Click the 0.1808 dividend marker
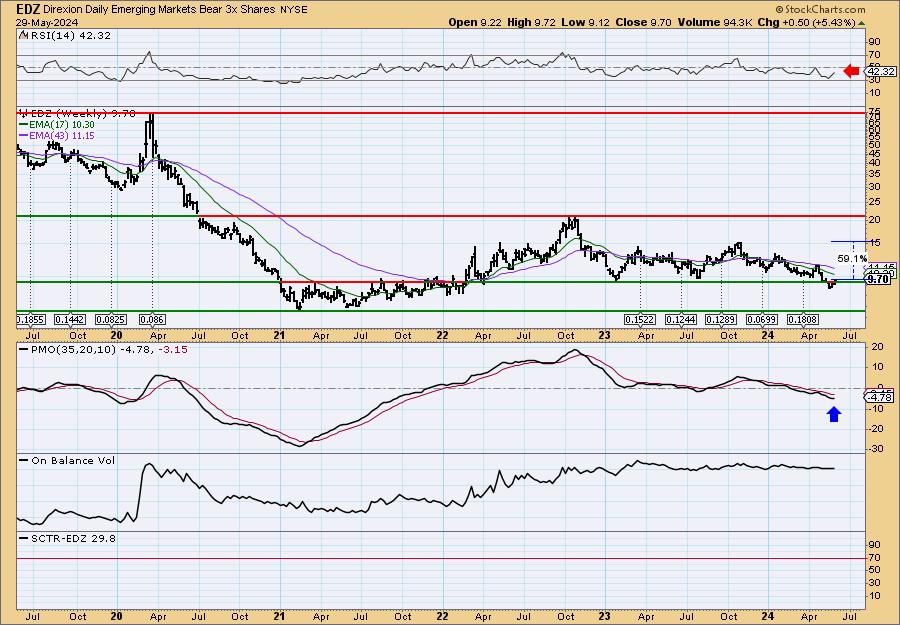 (803, 319)
